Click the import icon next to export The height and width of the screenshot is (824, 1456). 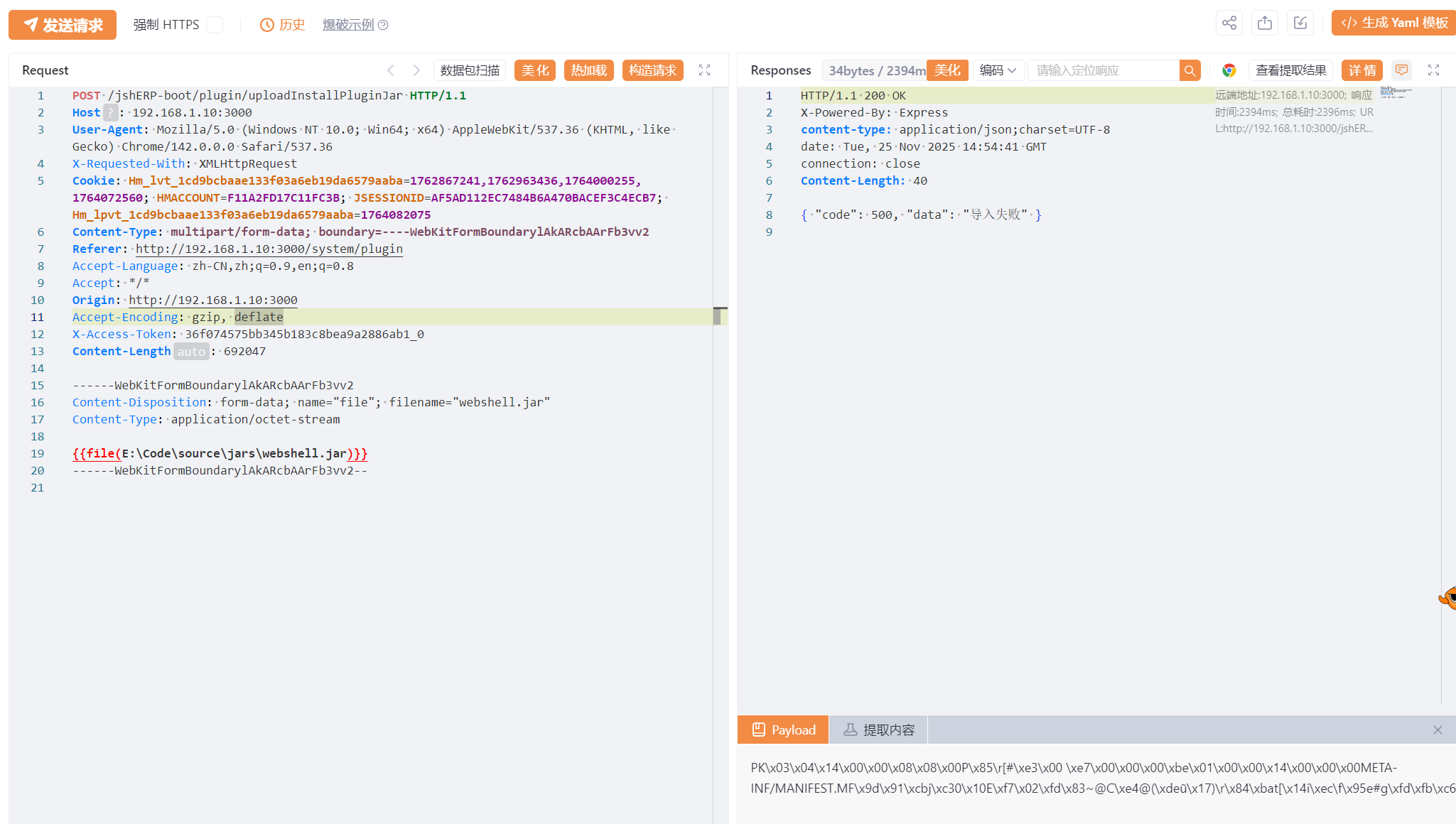(x=1300, y=23)
